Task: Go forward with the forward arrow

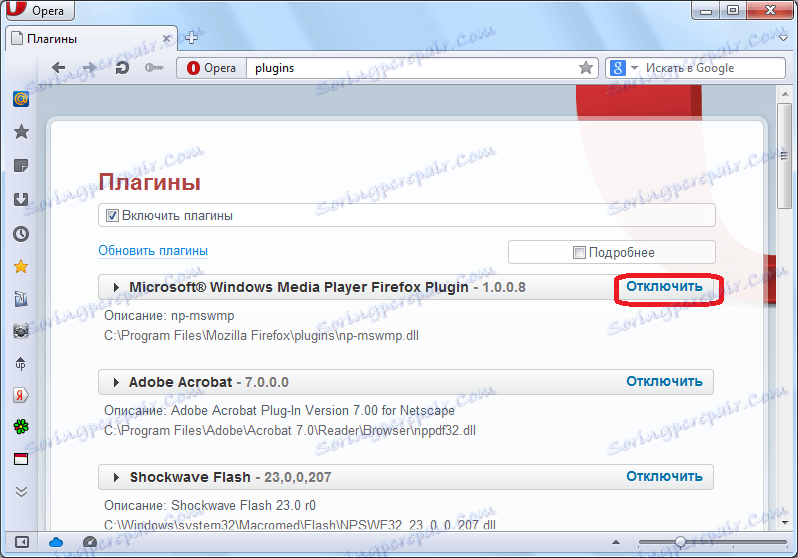Action: click(90, 68)
